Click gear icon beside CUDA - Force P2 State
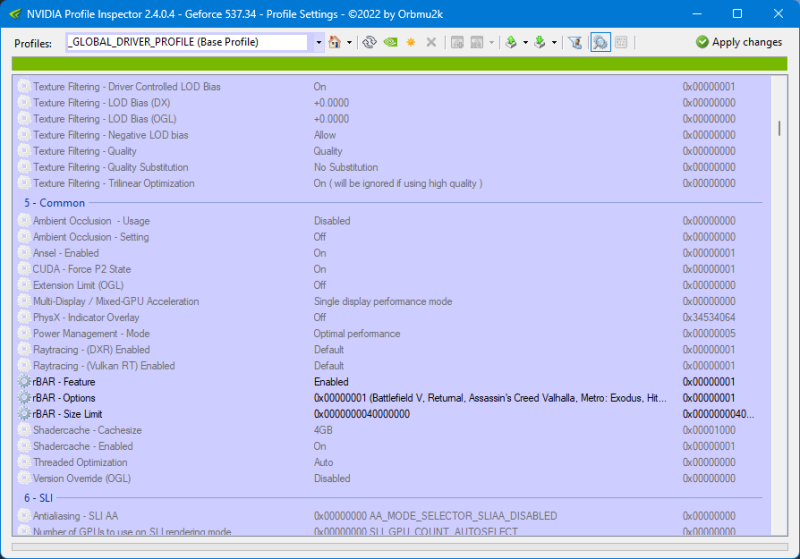 point(24,269)
